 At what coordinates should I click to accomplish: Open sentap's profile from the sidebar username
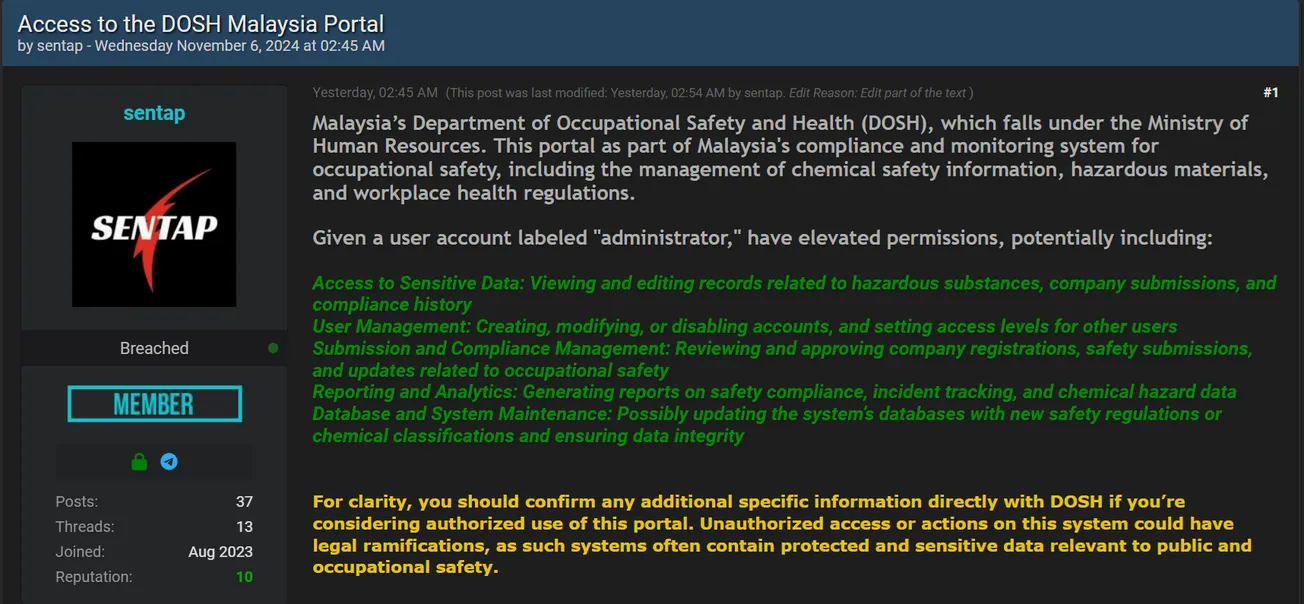point(154,113)
